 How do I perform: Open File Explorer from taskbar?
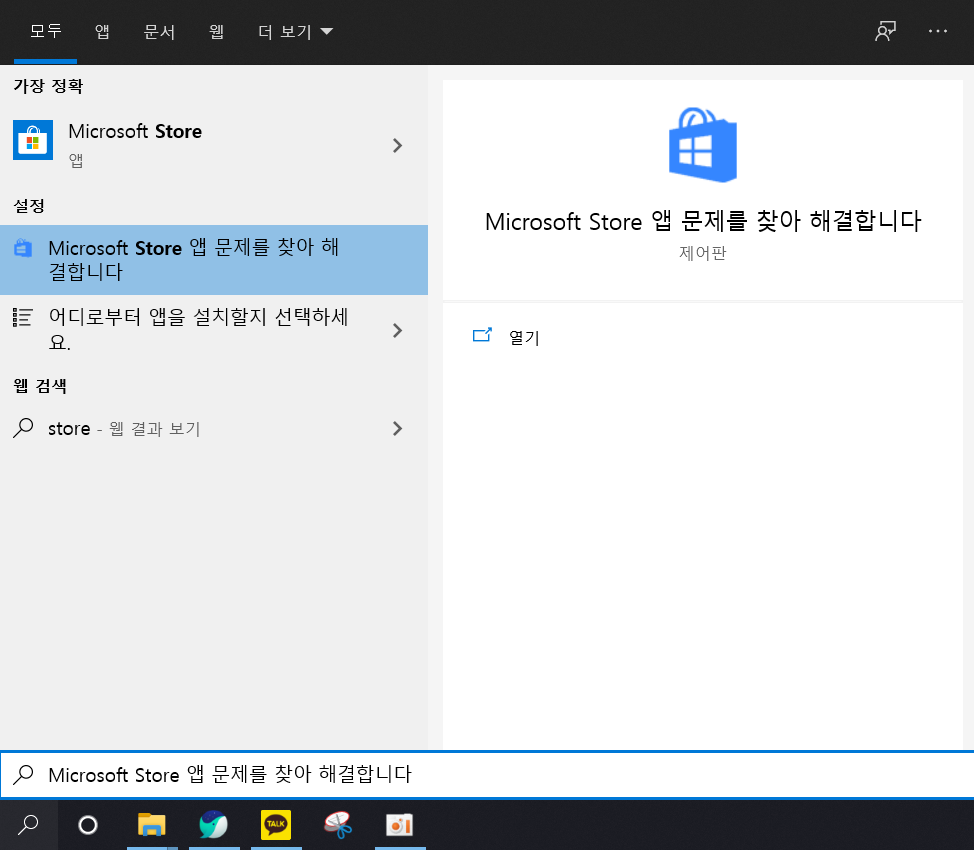[x=152, y=825]
